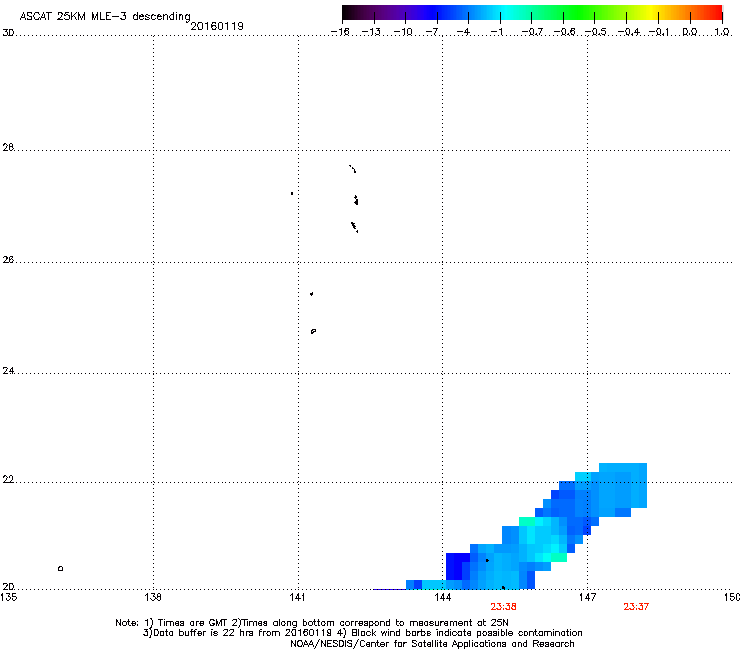Screen dimensions: 740x650
Task: Click the plot title "ASCAT 25KM MLE-3 descending"
Action: (x=105, y=16)
